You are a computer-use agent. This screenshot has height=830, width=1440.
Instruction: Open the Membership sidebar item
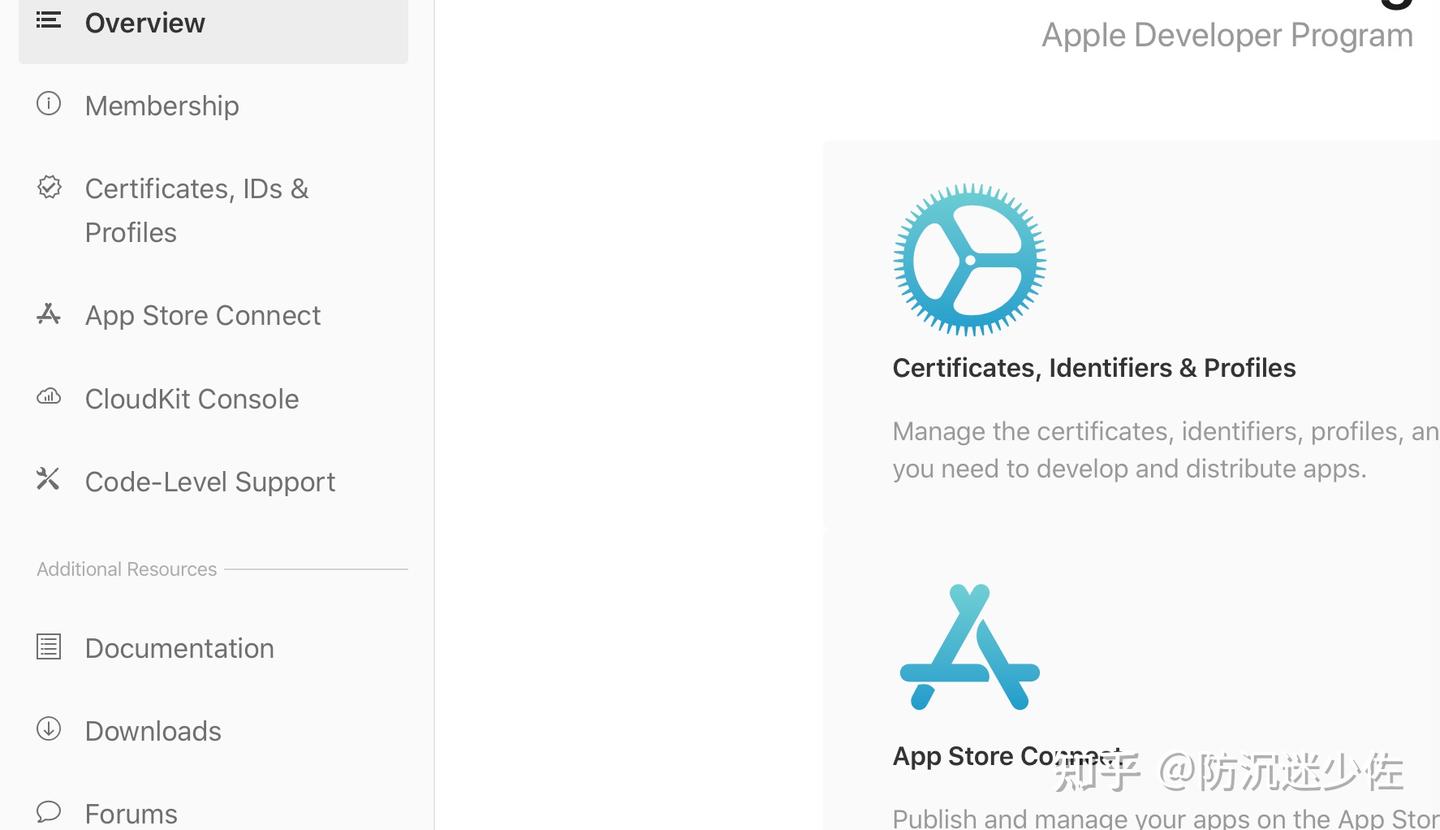point(162,106)
